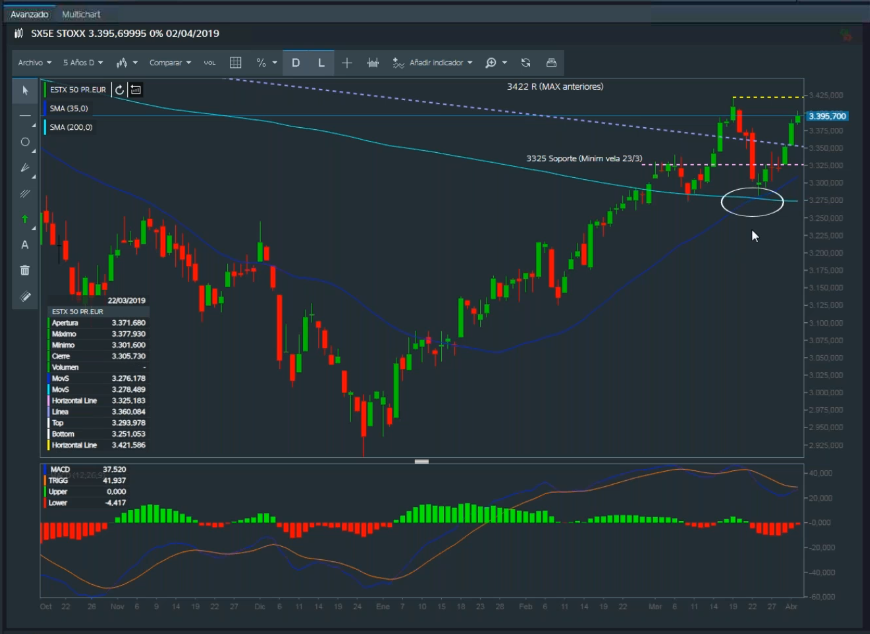Screen dimensions: 870x634
Task: Toggle the D linear scale button
Action: (296, 62)
